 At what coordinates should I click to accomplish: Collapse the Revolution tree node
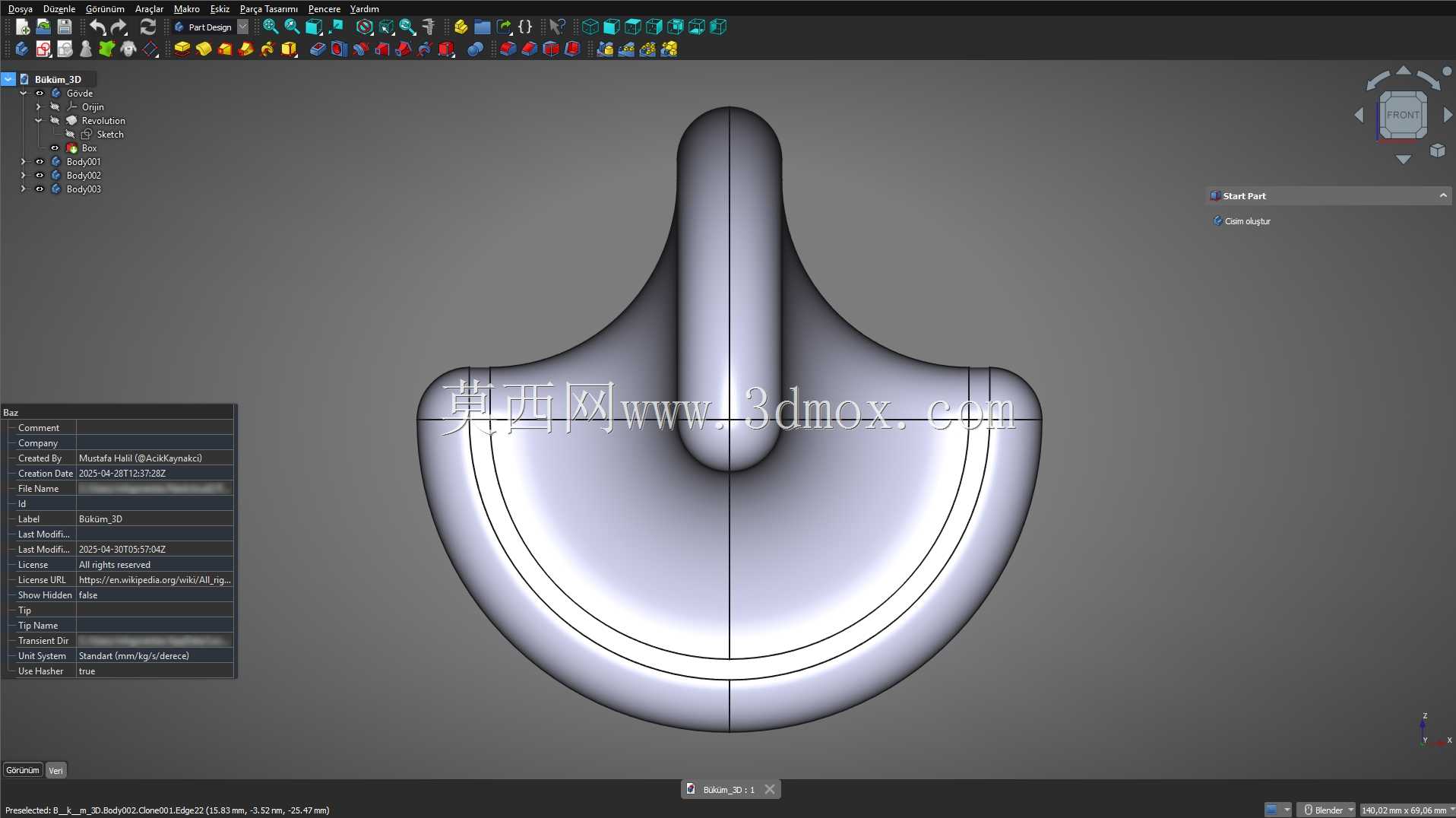(39, 121)
